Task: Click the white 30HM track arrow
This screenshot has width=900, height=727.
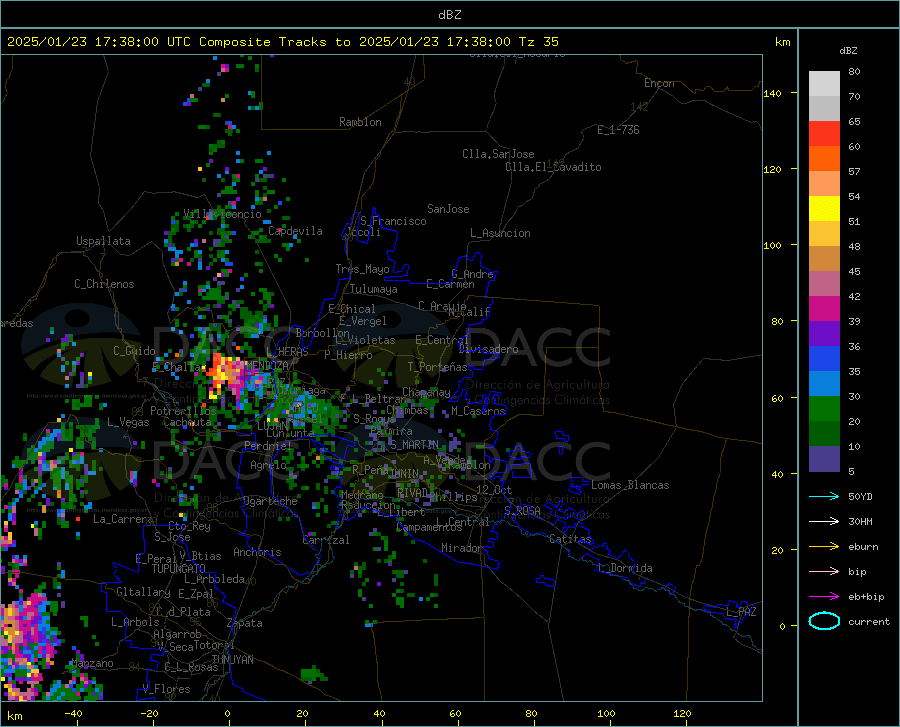Action: tap(824, 522)
